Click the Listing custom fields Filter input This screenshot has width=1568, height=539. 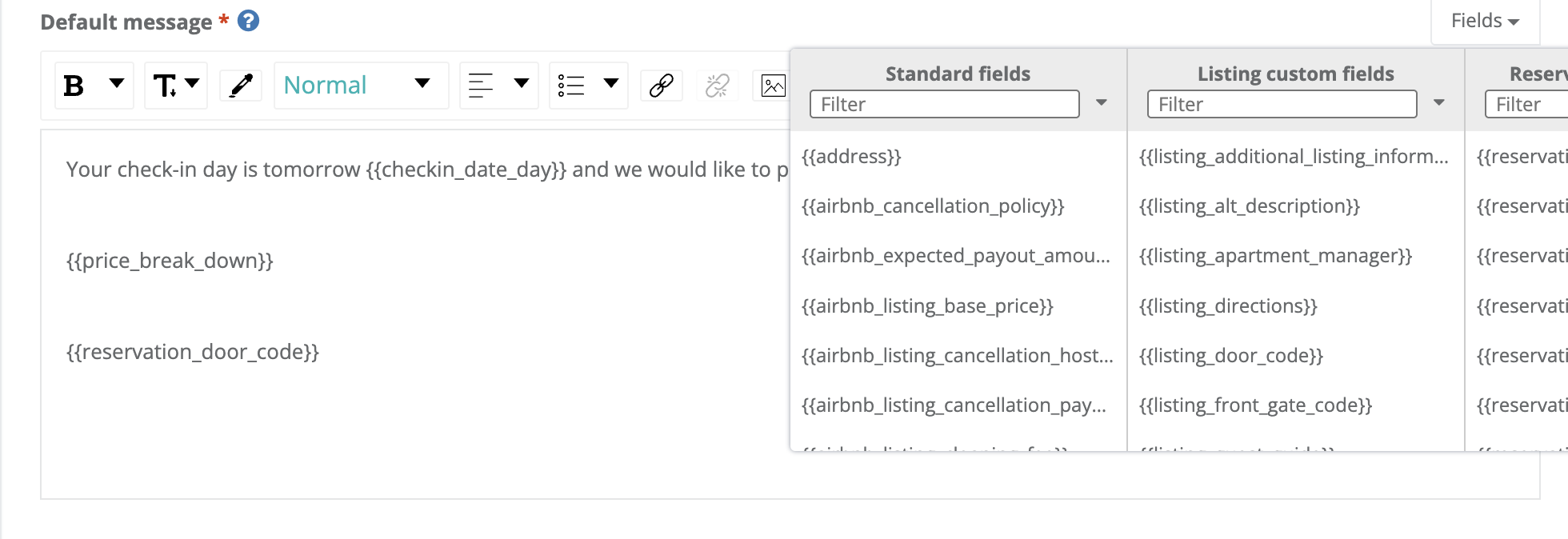[1282, 104]
